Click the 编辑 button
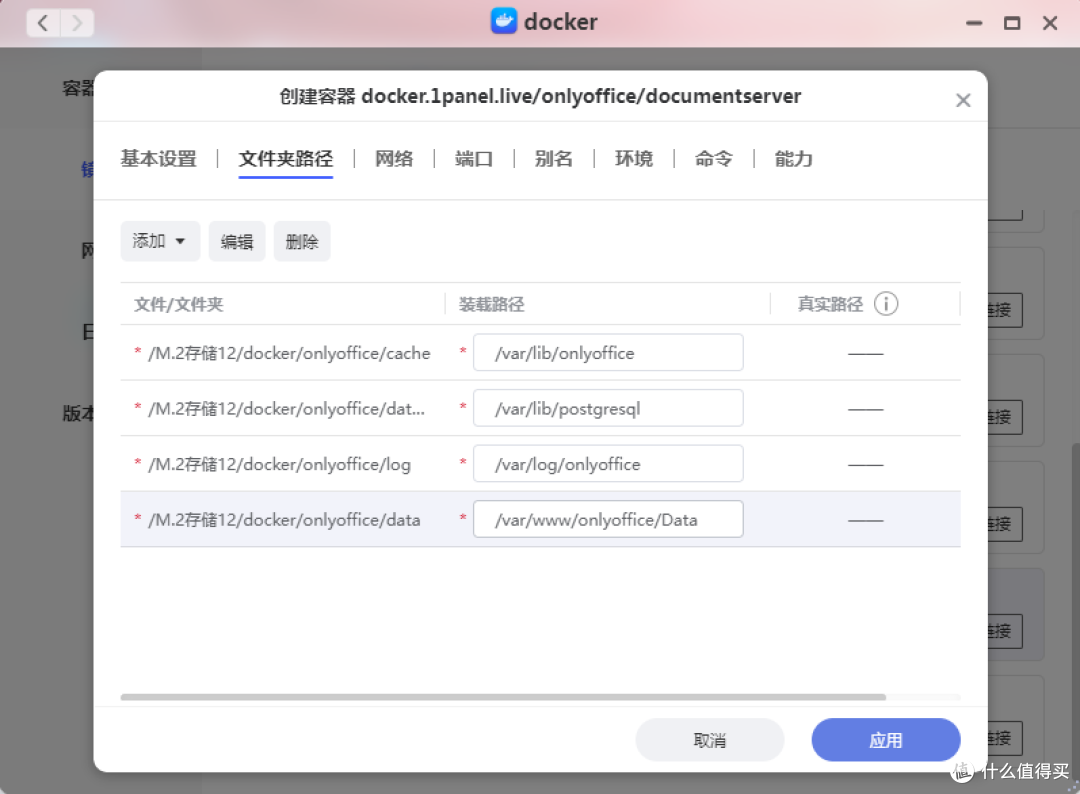This screenshot has height=794, width=1080. point(237,241)
